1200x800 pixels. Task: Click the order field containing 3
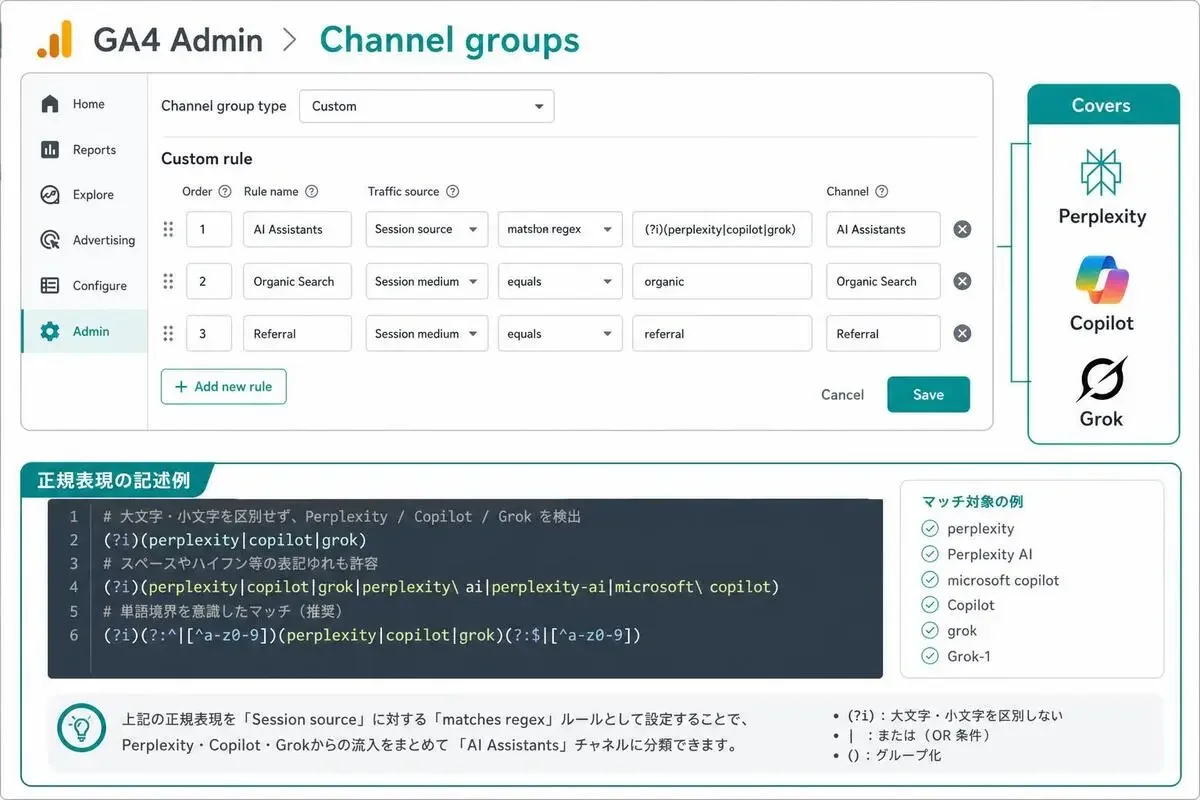[x=209, y=333]
